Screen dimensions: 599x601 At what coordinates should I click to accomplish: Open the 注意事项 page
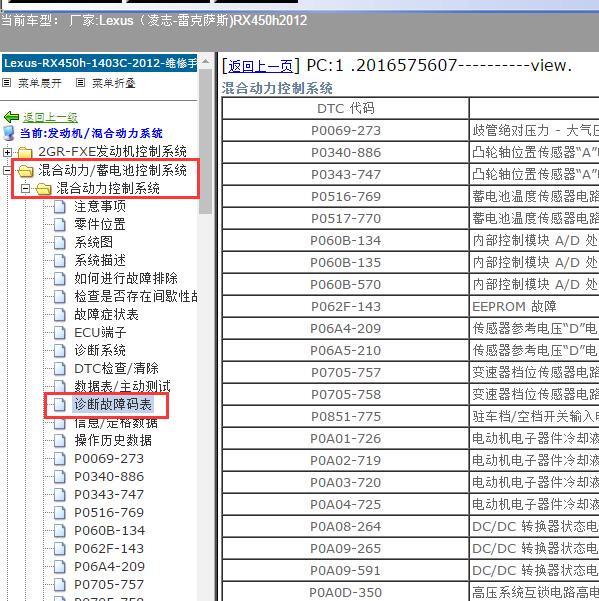100,206
